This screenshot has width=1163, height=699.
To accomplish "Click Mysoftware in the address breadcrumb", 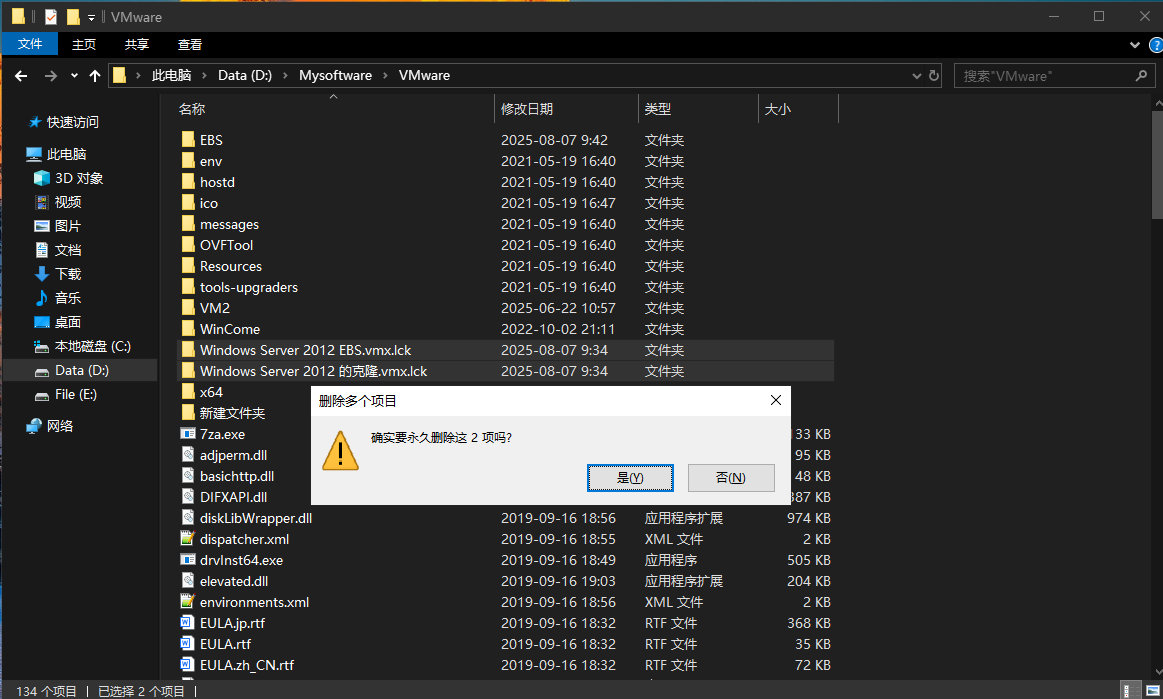I will (x=335, y=75).
